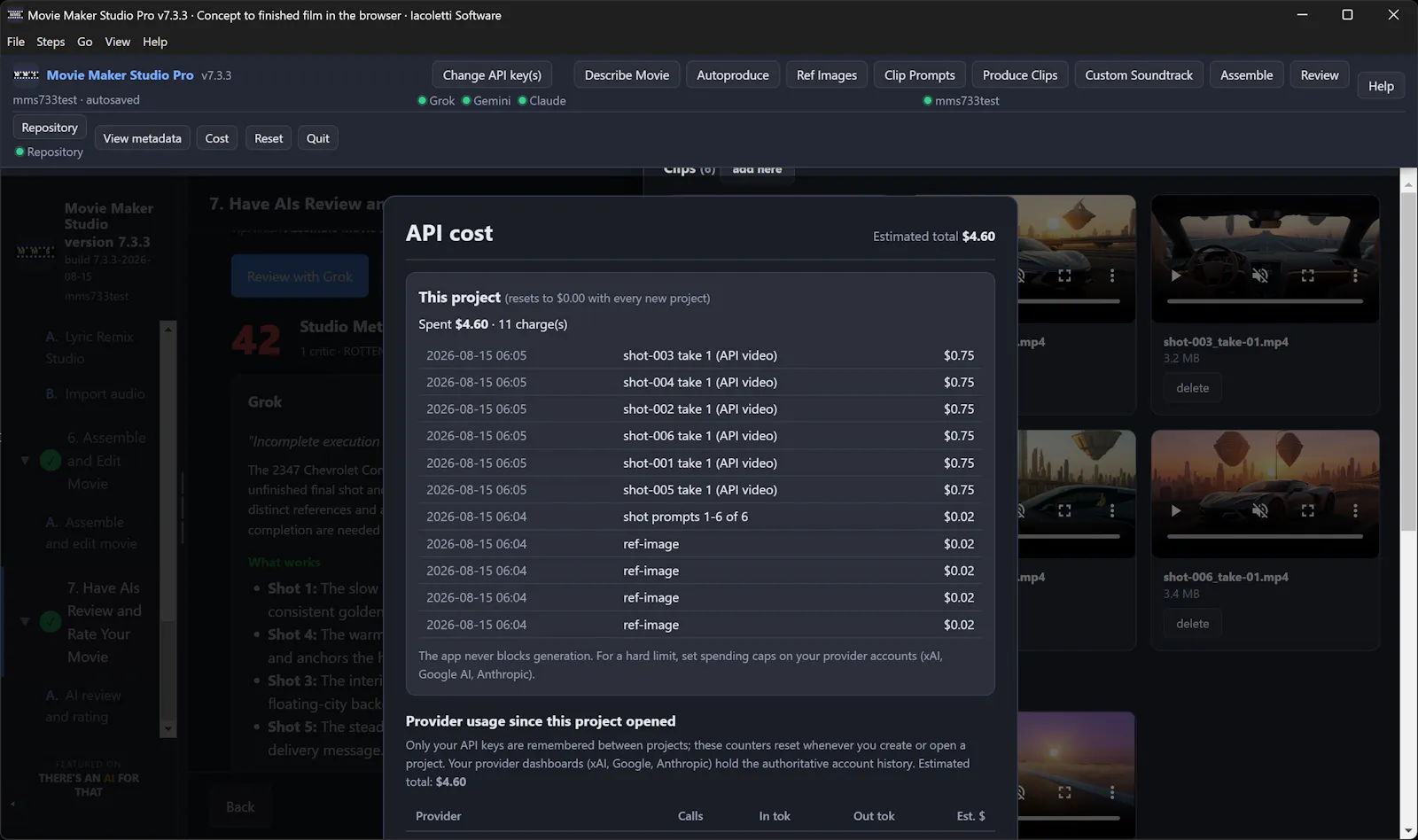
Task: Open more options on shot-006_take-01.mp4 video
Action: (1355, 510)
